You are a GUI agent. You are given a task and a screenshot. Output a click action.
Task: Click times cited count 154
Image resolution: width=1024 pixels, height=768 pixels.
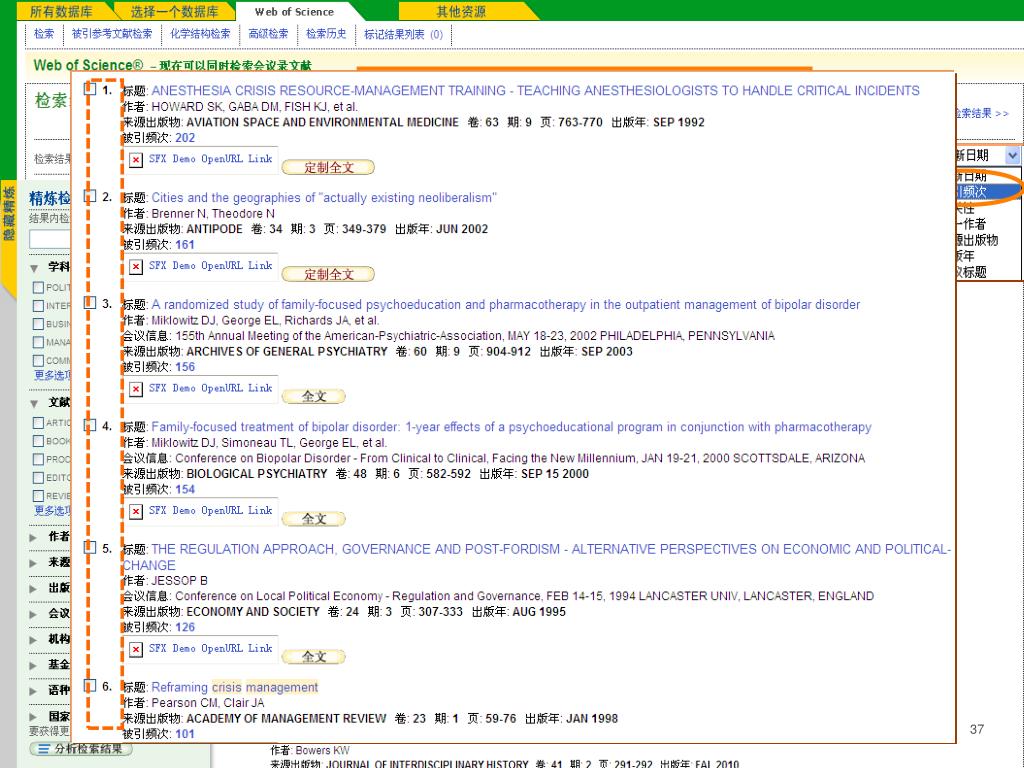185,489
